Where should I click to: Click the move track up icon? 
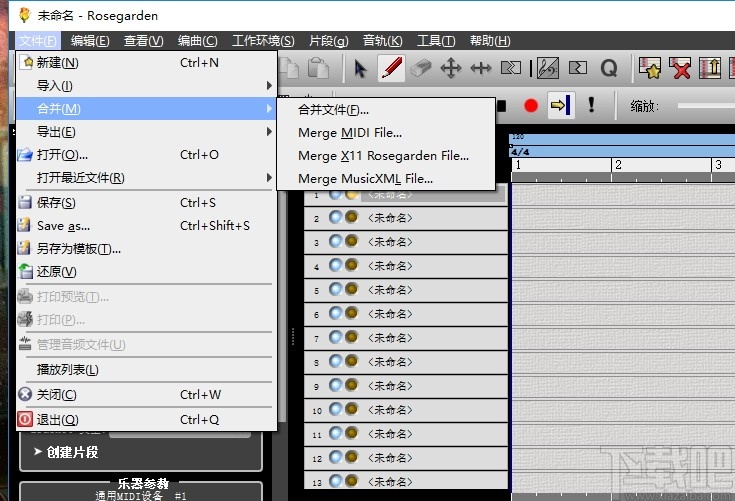coord(710,68)
